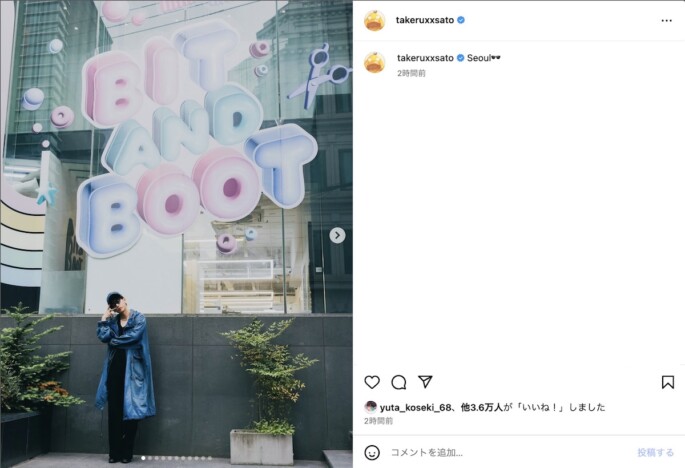Viewport: 685px width, 468px height.
Task: Save post with bookmark icon
Action: click(668, 382)
